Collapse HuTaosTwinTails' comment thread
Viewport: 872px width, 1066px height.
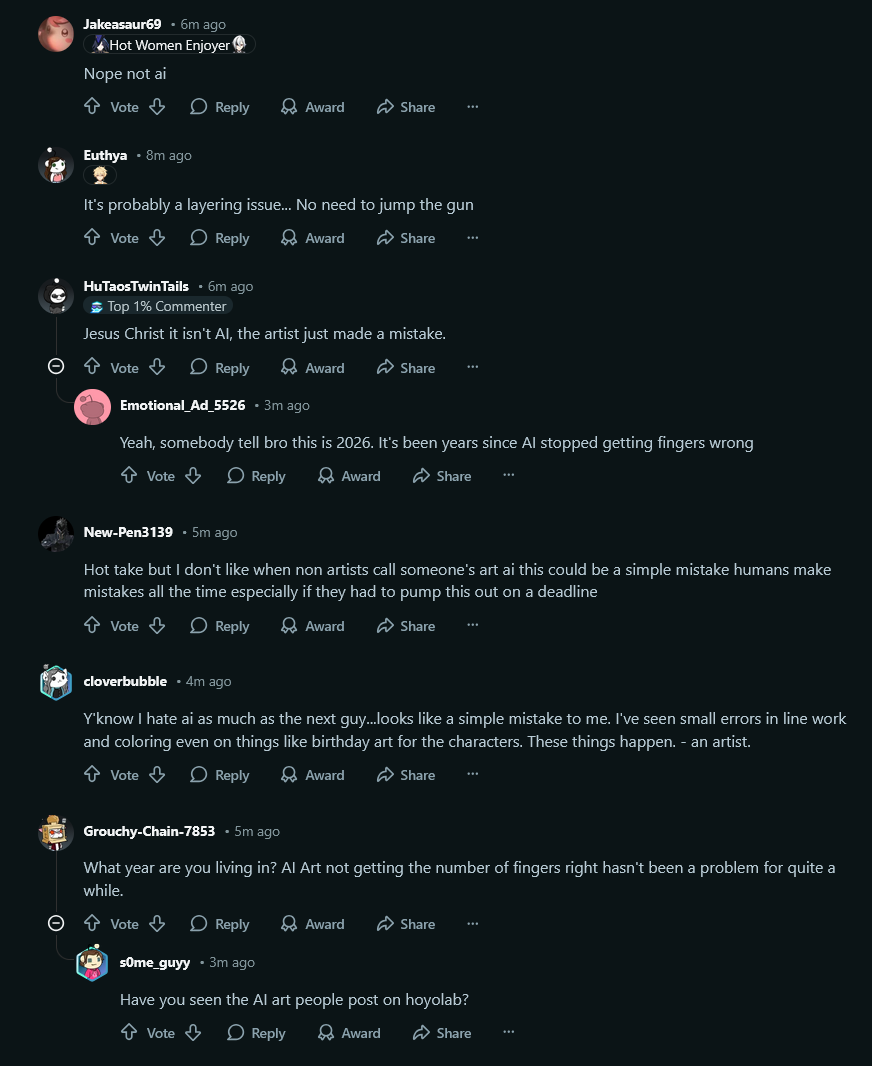tap(56, 367)
